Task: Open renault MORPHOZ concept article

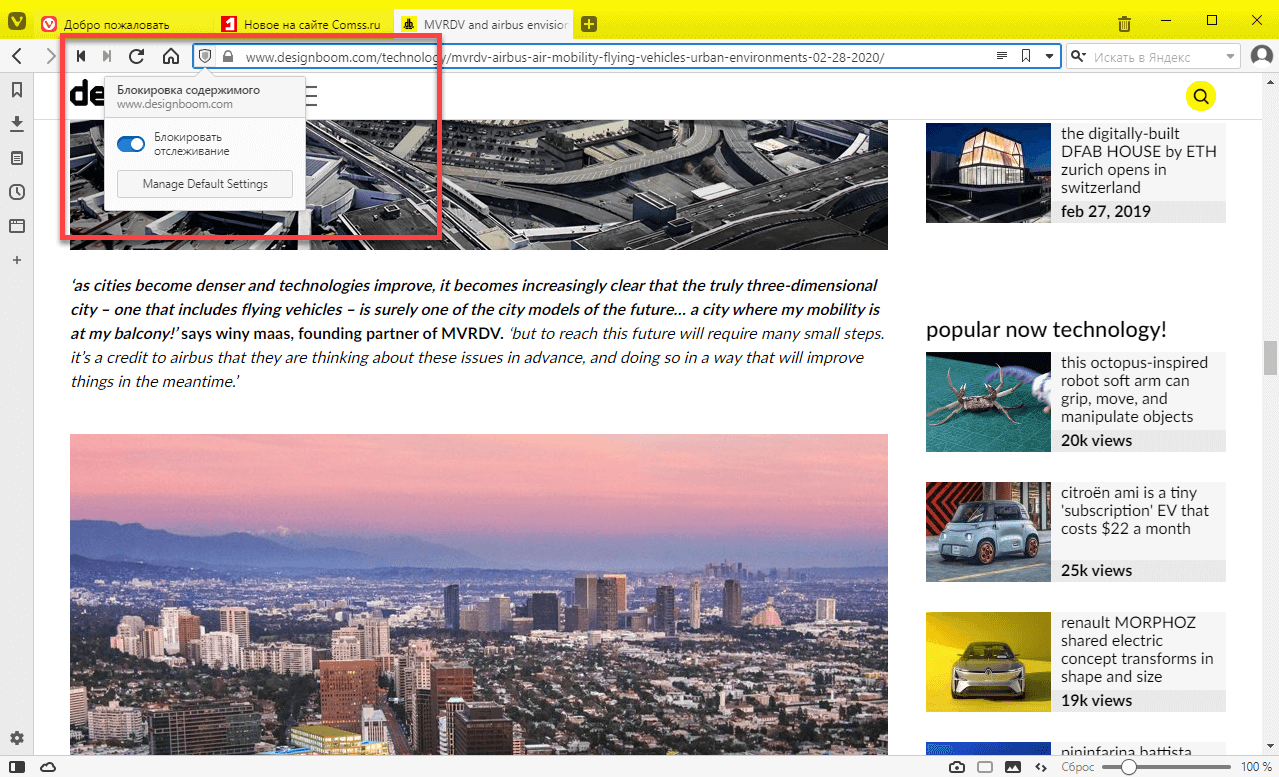Action: 1137,649
